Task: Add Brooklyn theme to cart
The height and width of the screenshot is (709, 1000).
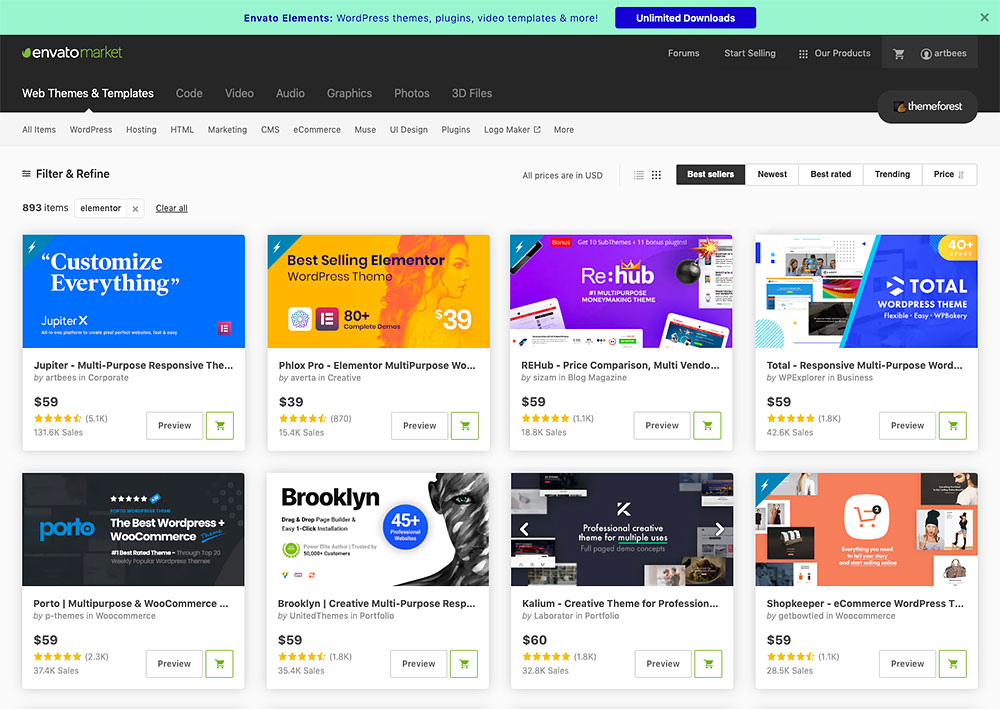Action: (x=464, y=664)
